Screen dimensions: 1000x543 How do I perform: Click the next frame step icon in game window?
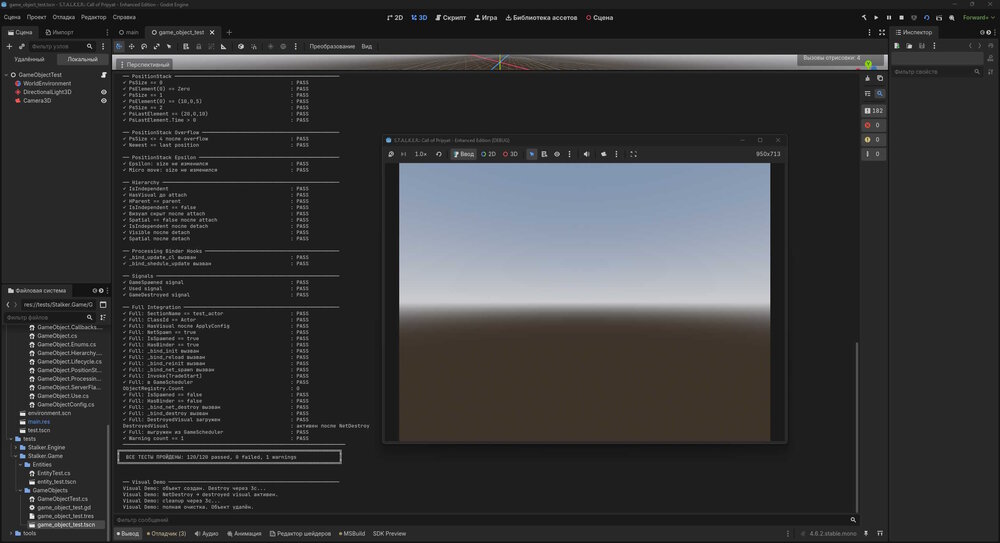pos(404,154)
